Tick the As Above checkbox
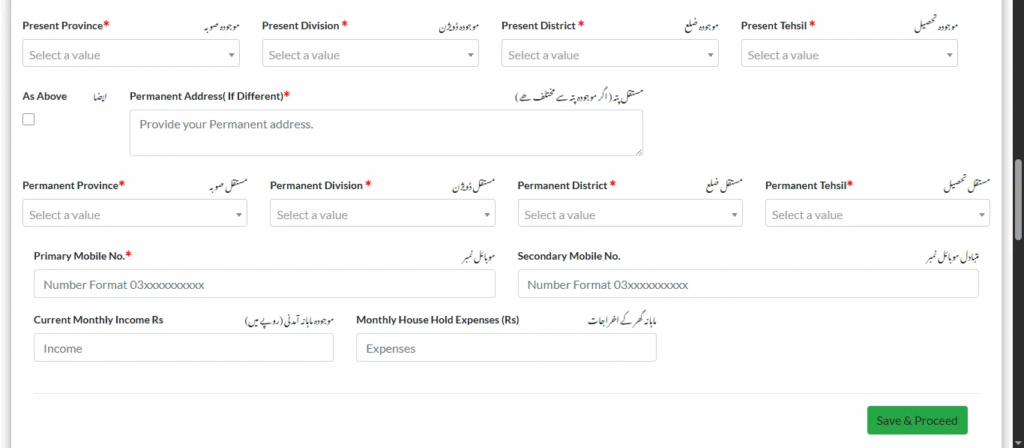Image resolution: width=1024 pixels, height=448 pixels. (x=28, y=119)
